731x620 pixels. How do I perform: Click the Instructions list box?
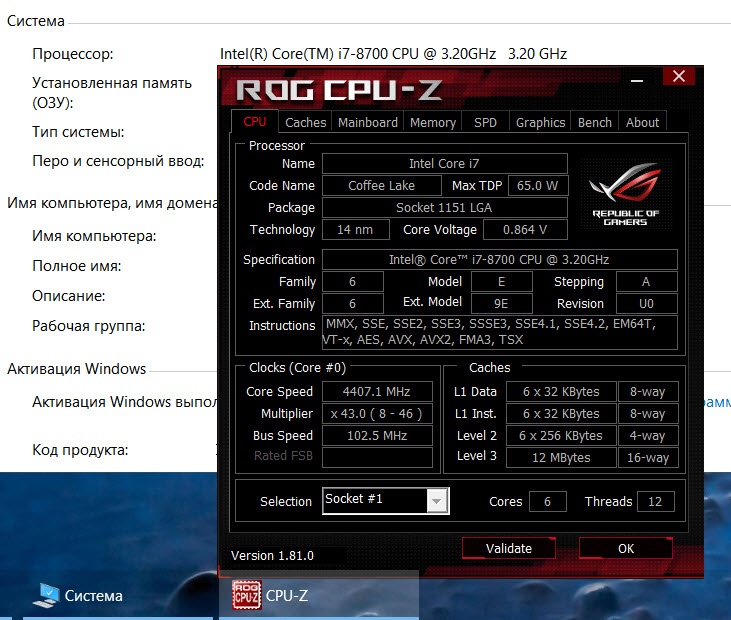(499, 332)
